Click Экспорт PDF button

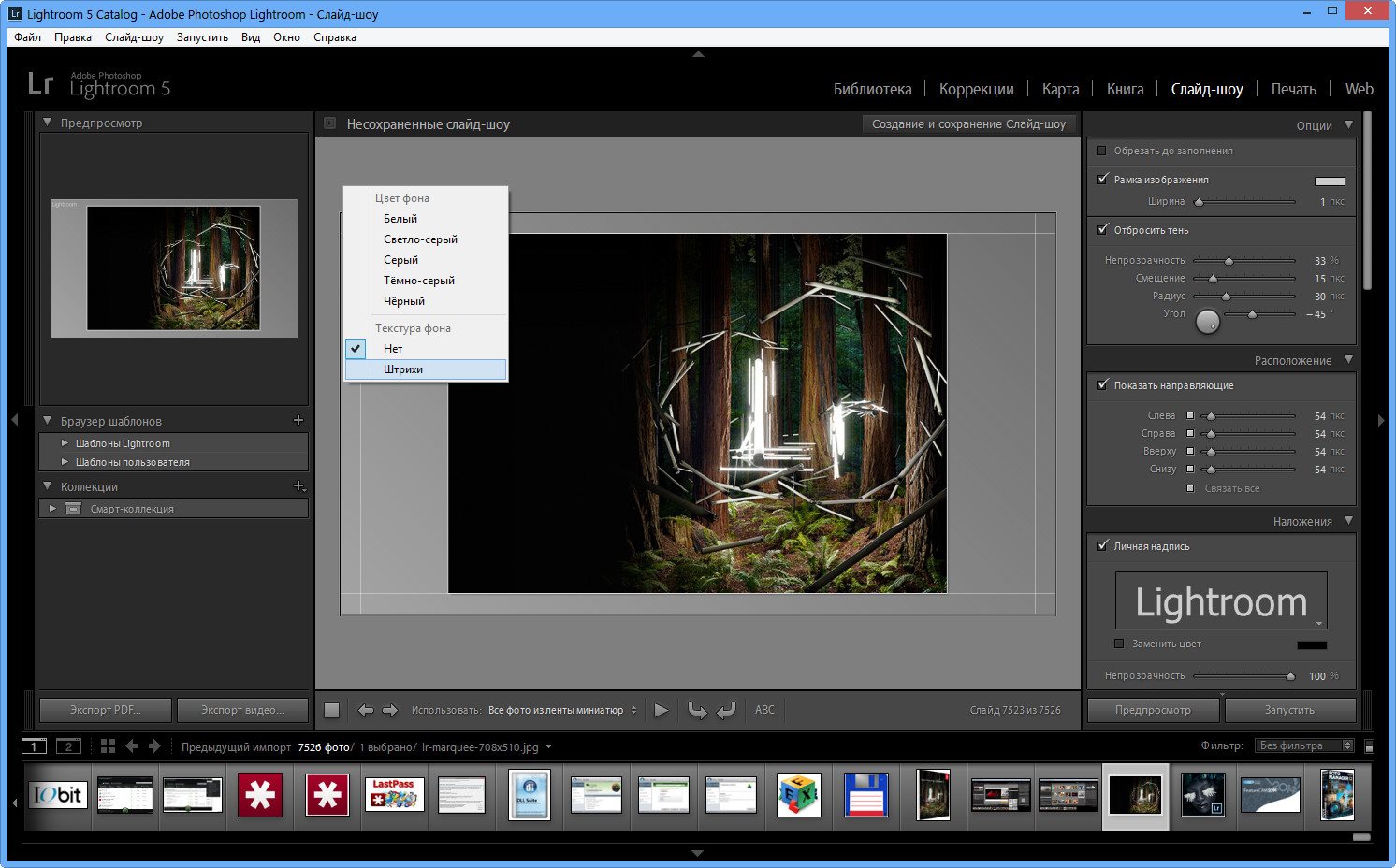click(106, 710)
